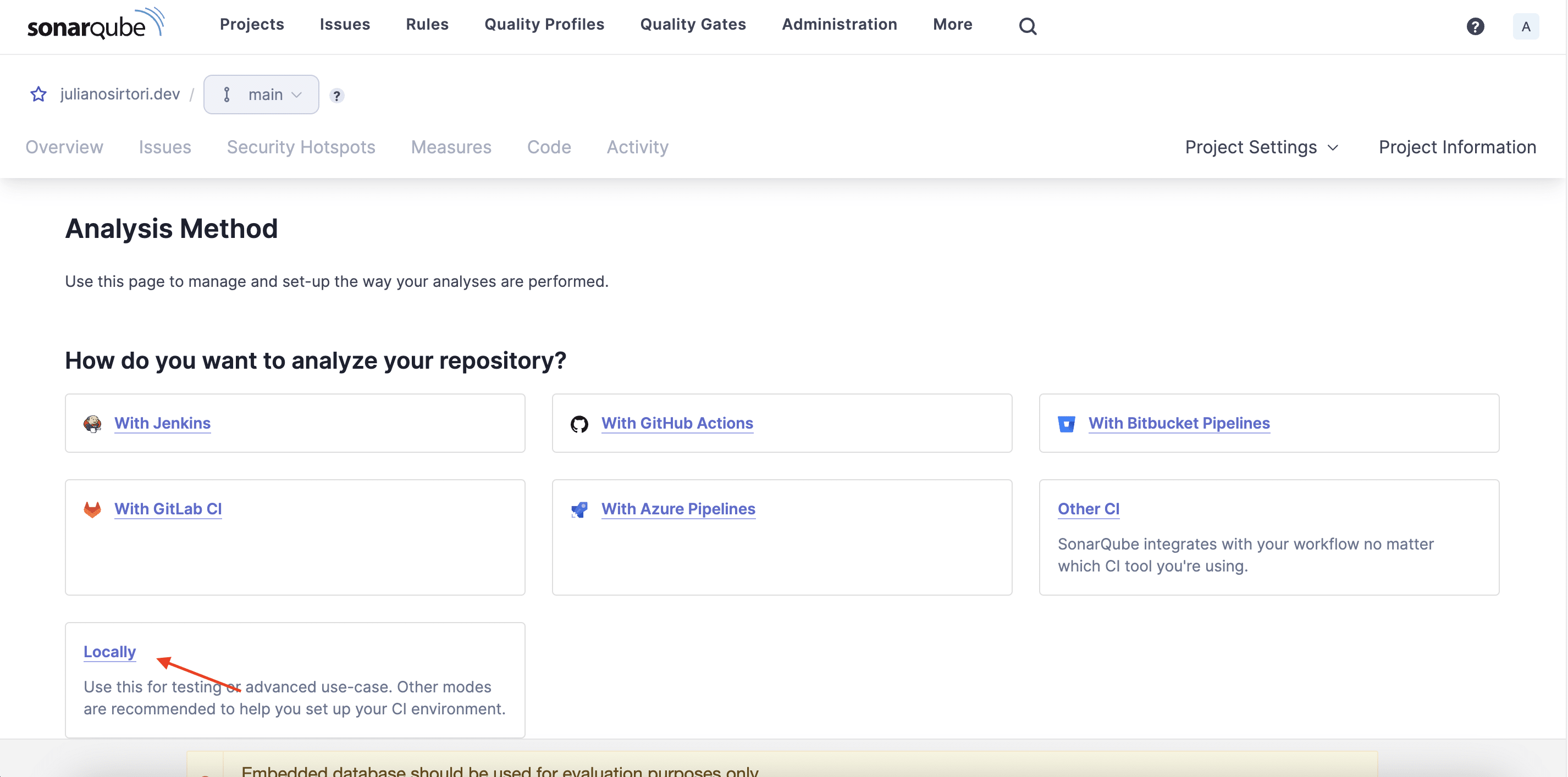The image size is (1568, 777).
Task: Click the 'SonarQube integrates with your workflow' text
Action: 1246,555
